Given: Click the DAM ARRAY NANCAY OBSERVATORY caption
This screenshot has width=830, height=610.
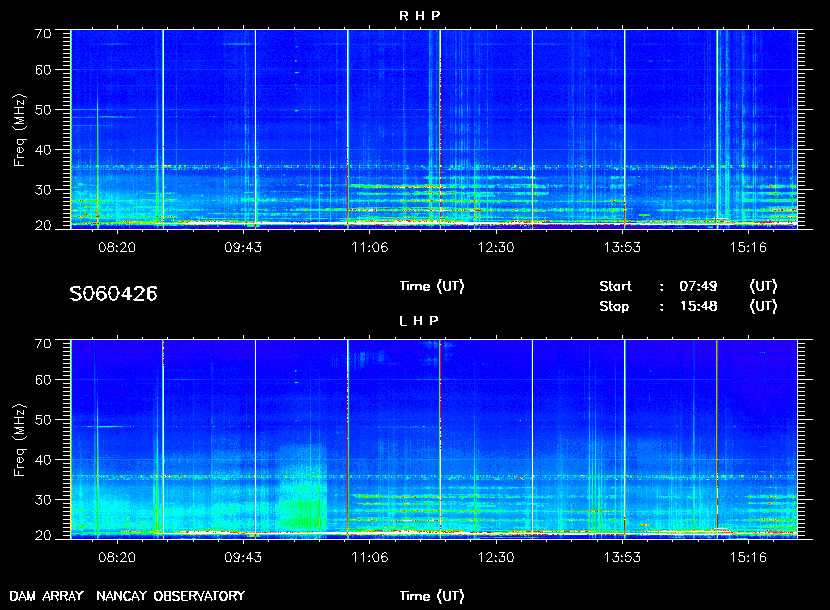Looking at the screenshot, I should click(127, 596).
